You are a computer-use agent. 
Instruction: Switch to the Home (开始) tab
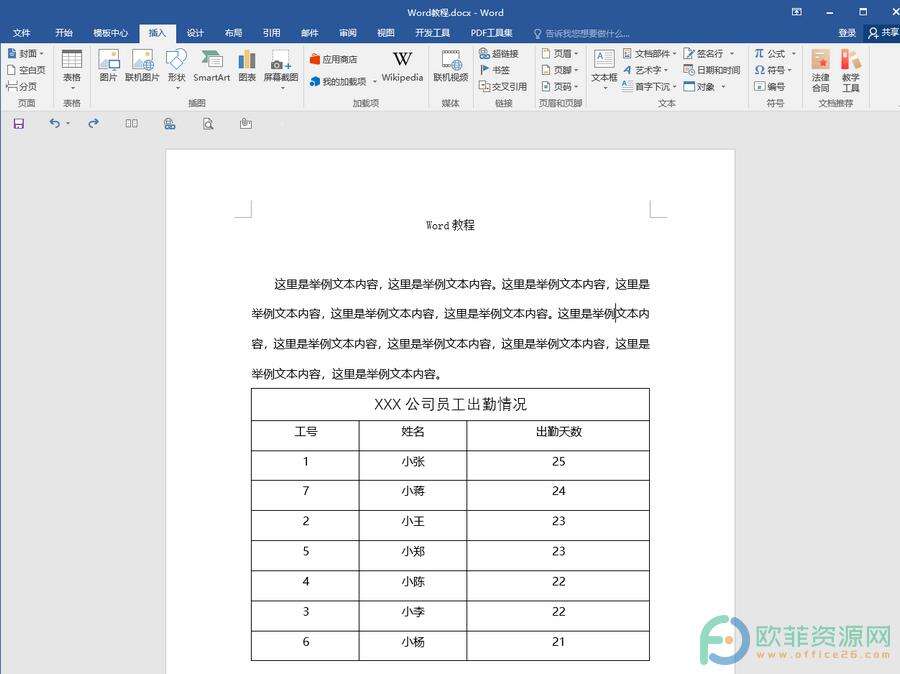[64, 33]
